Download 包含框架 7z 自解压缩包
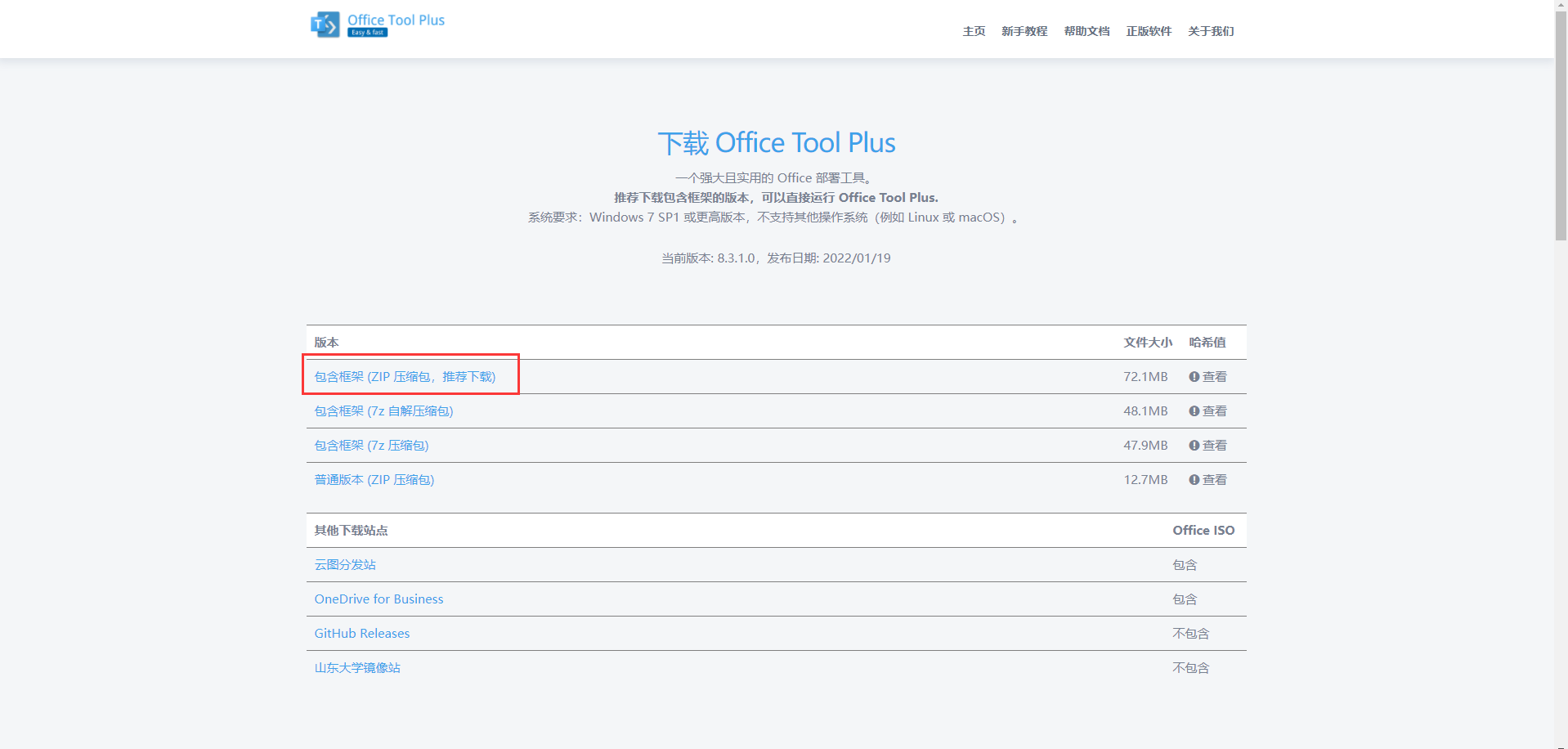Screen dimensions: 1568x749 [383, 411]
